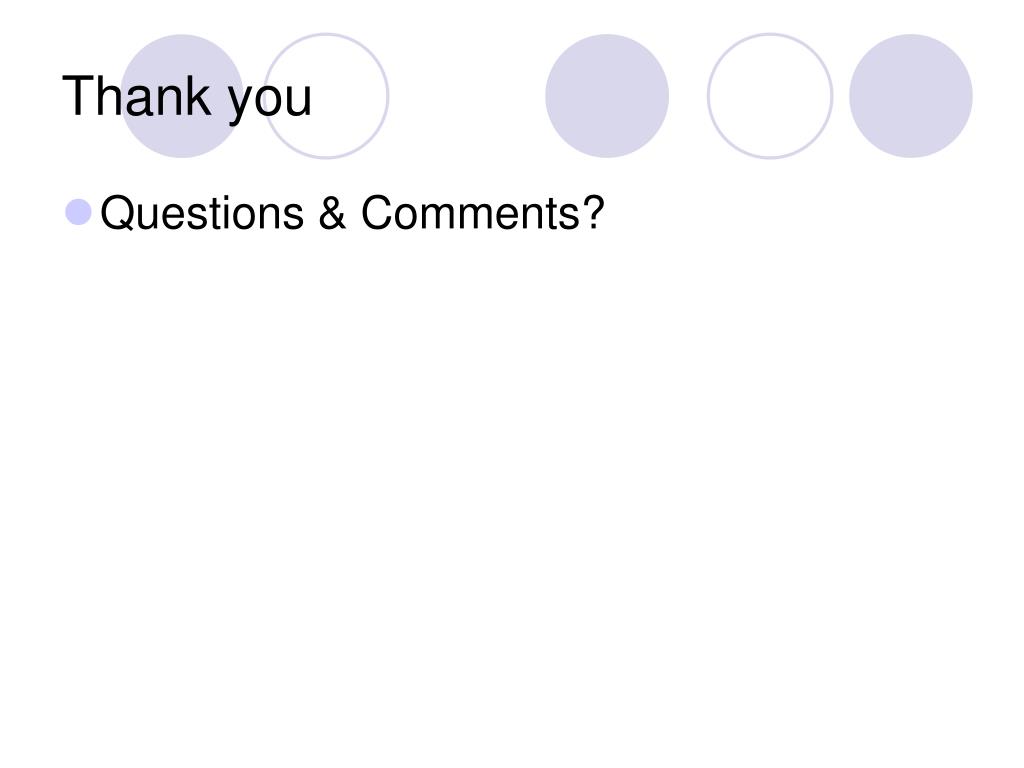Click the outlined circle behind the word "you"
This screenshot has height=768, width=1024.
coord(326,96)
